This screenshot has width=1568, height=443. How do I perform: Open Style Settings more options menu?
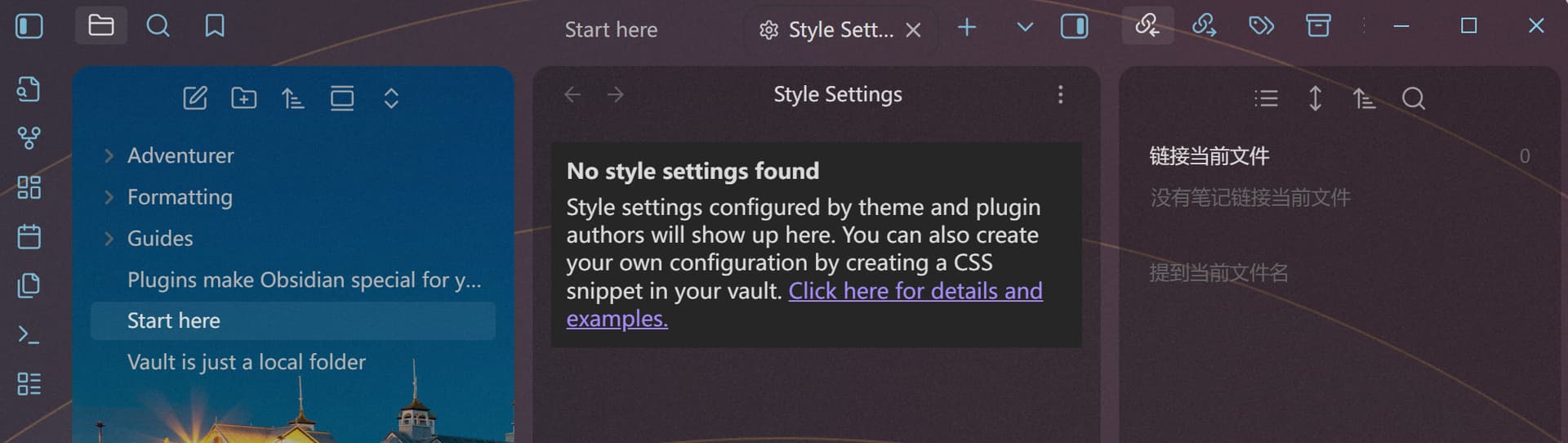[1060, 95]
